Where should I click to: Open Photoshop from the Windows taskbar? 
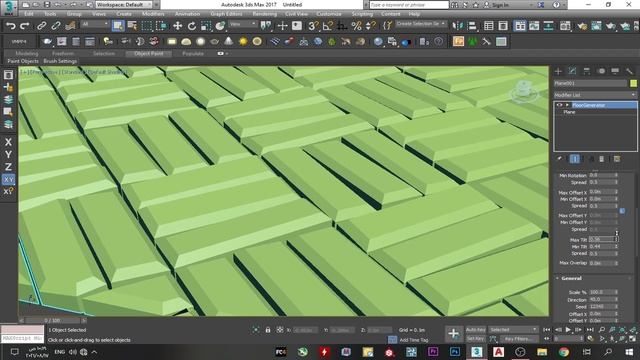point(454,351)
